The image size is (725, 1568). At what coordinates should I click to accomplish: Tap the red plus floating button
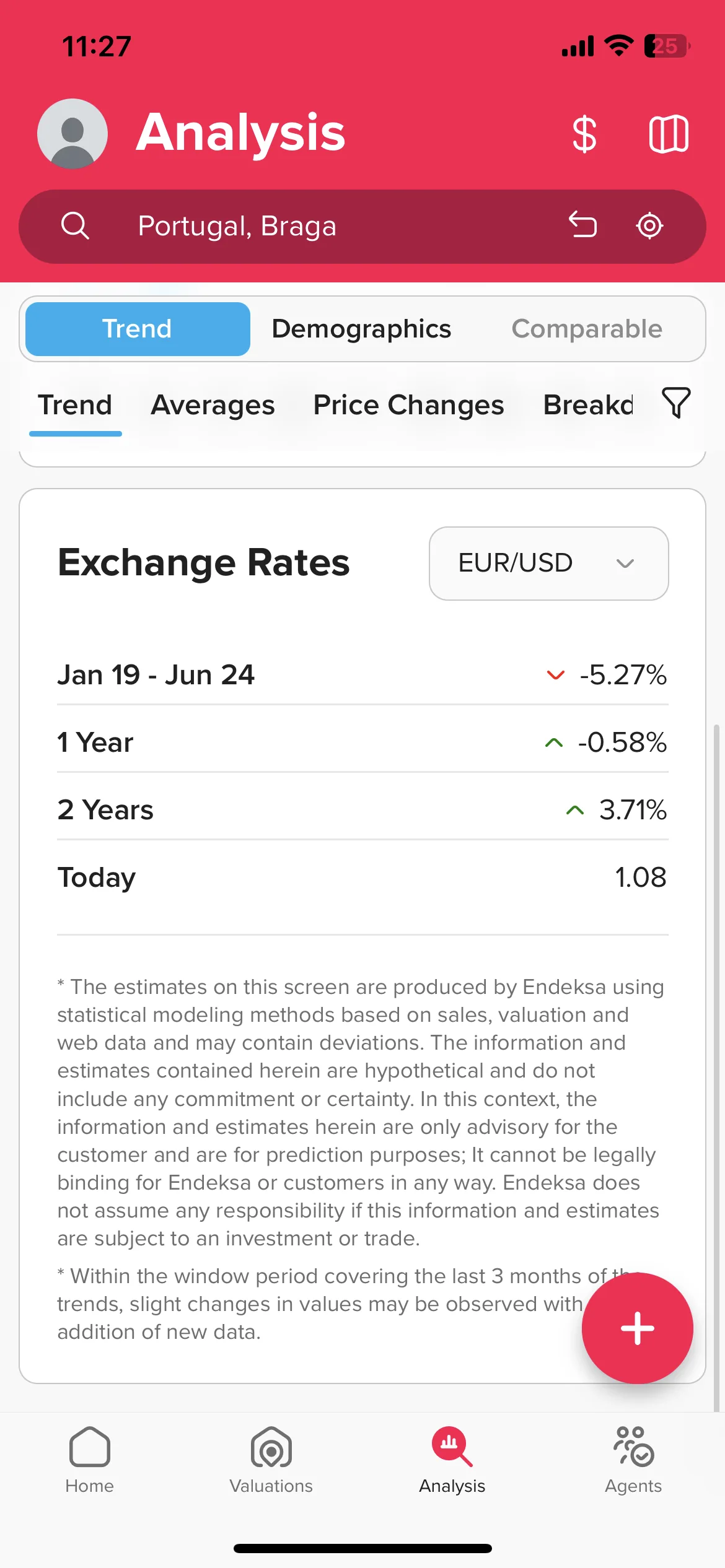click(x=637, y=1328)
